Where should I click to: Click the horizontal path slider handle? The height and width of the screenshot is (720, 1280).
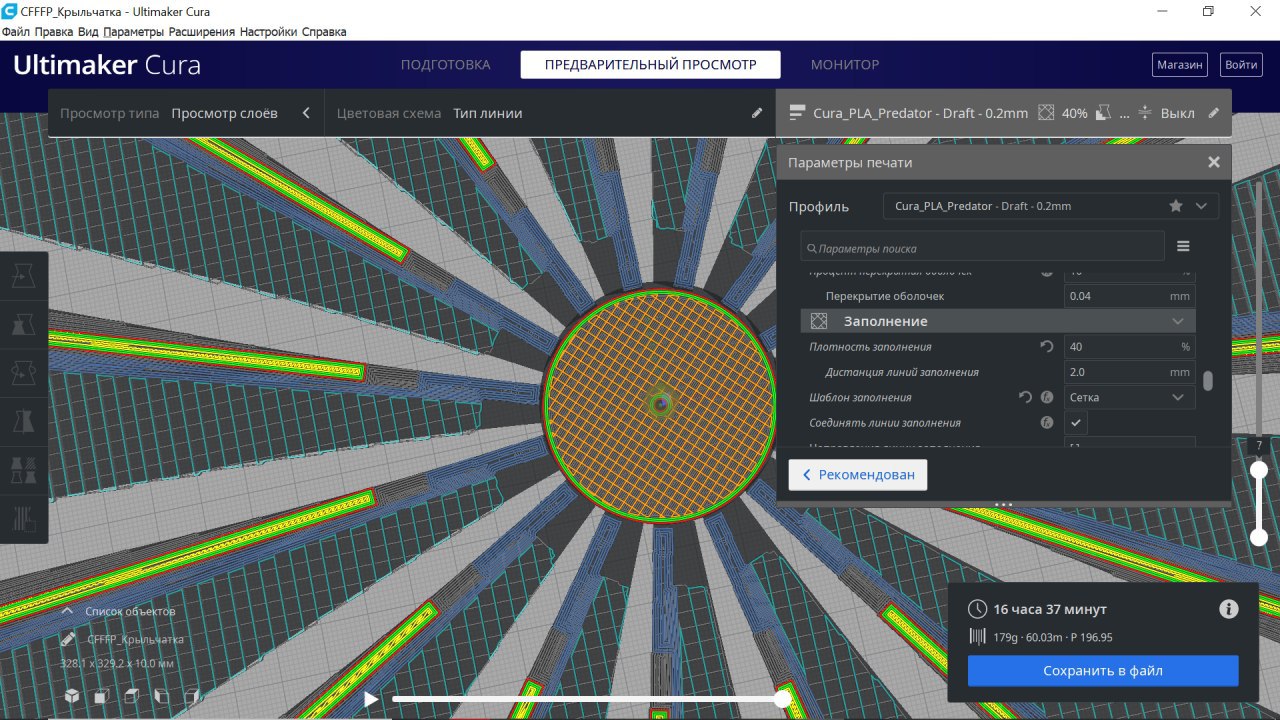(783, 699)
